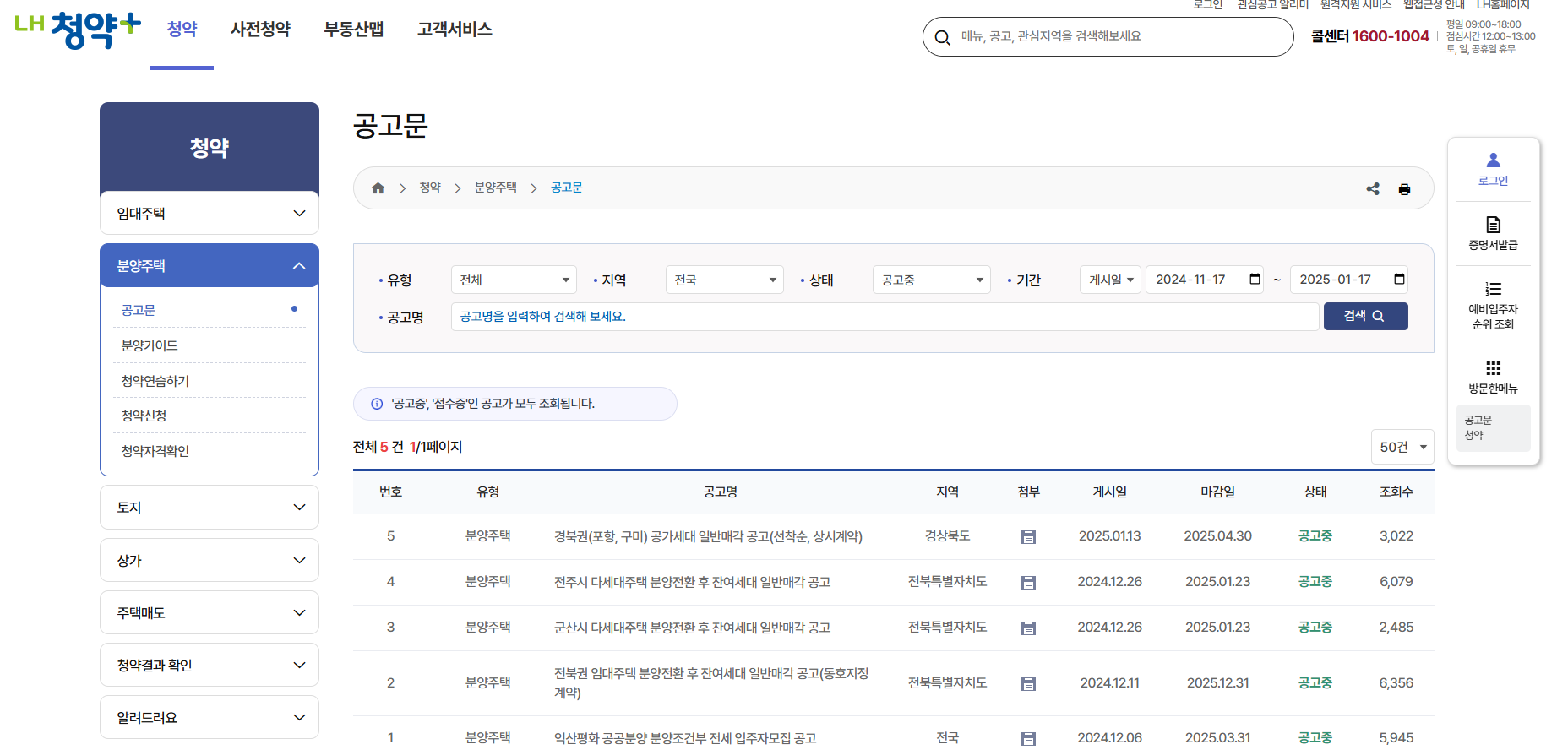
Task: Click the LH 청약+ logo
Action: pyautogui.click(x=78, y=30)
